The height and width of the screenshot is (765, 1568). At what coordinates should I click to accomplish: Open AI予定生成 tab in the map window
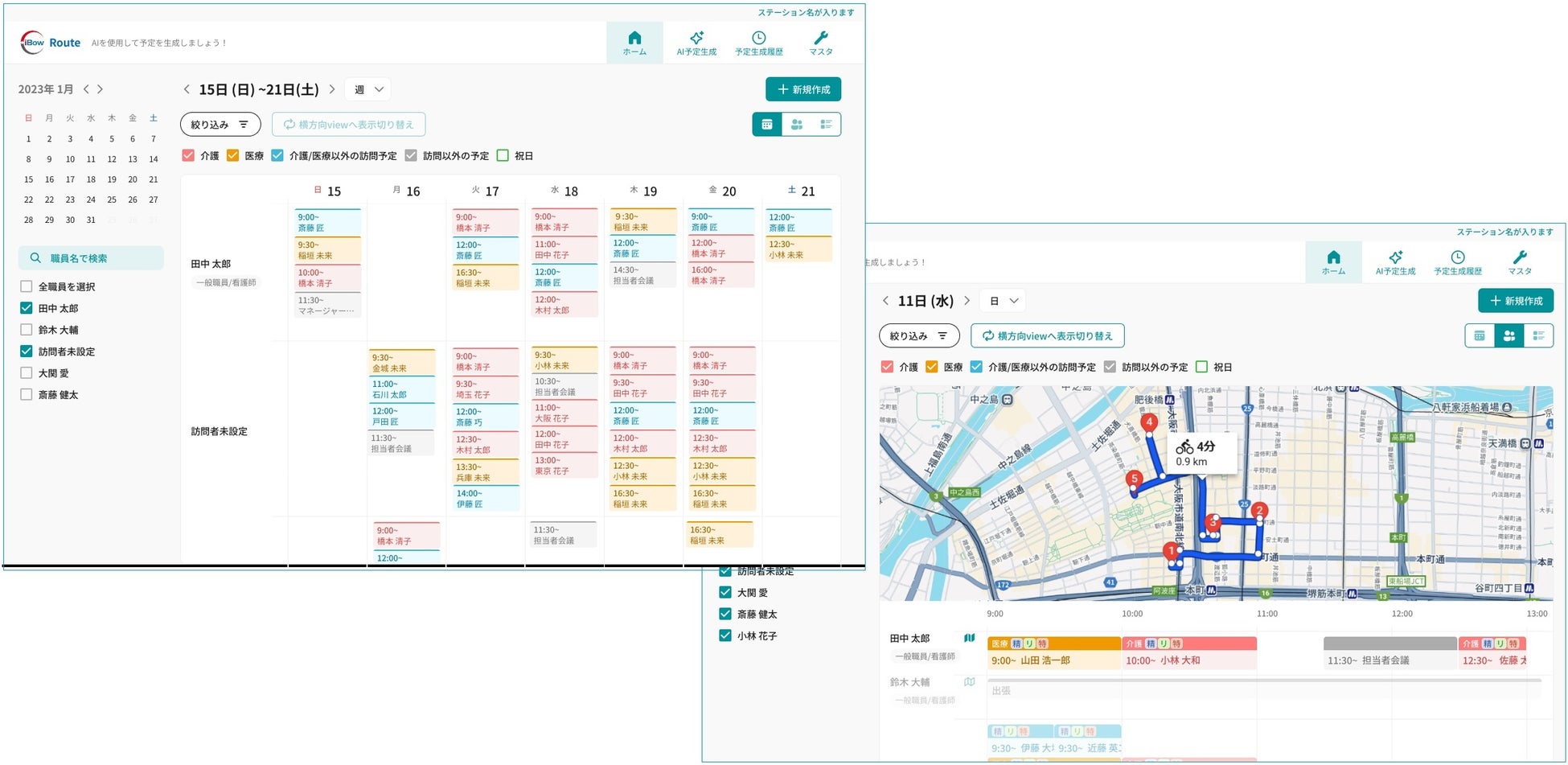1395,262
